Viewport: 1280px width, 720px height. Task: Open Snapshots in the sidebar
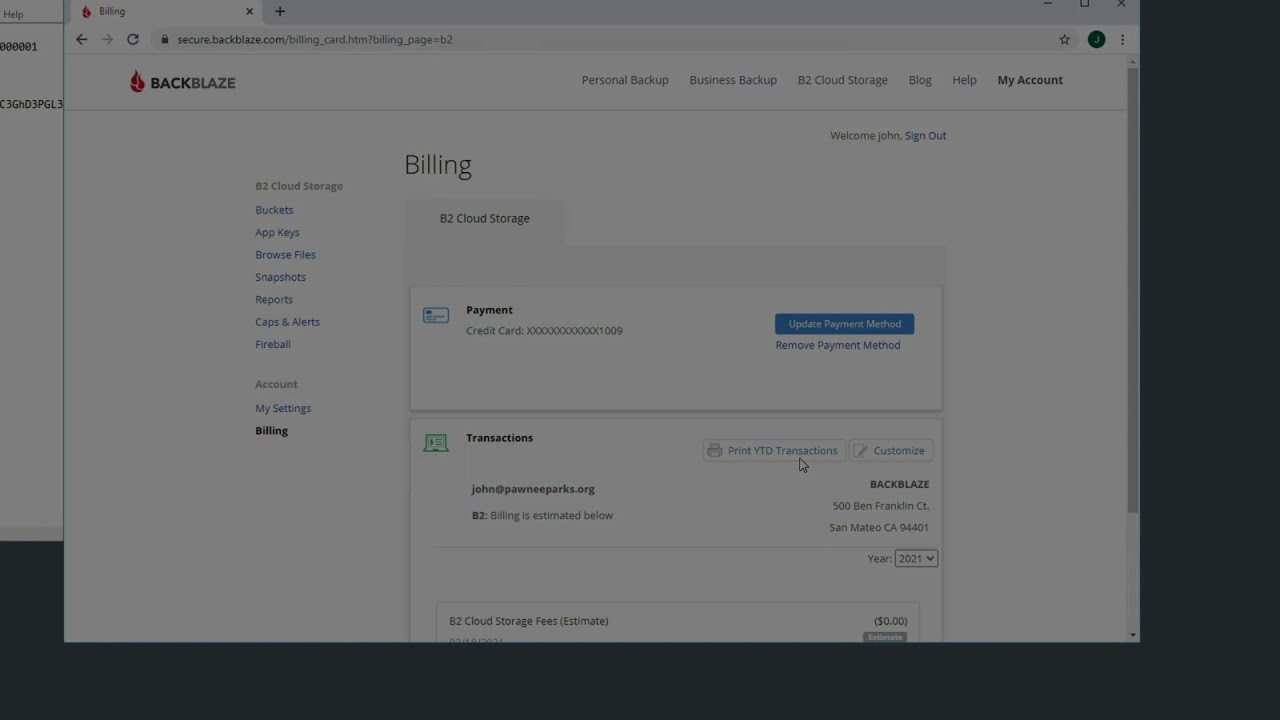(280, 277)
